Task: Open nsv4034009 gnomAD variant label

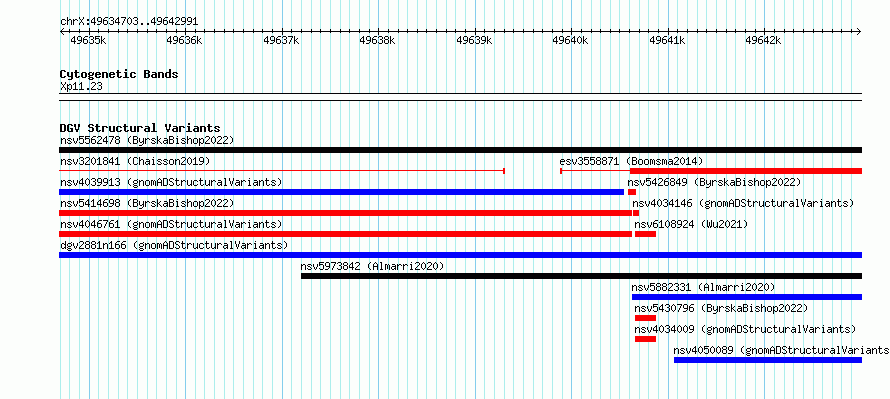Action: (745, 329)
